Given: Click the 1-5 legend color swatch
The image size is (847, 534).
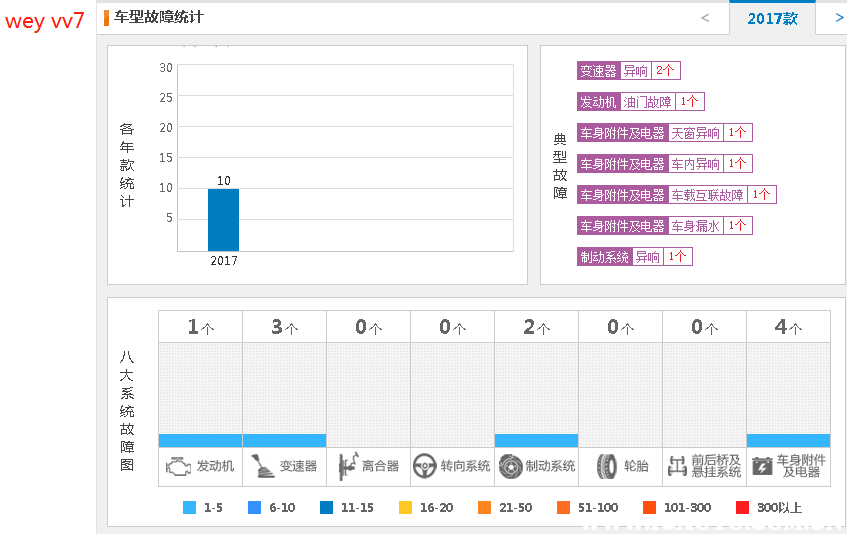Looking at the screenshot, I should point(190,508).
